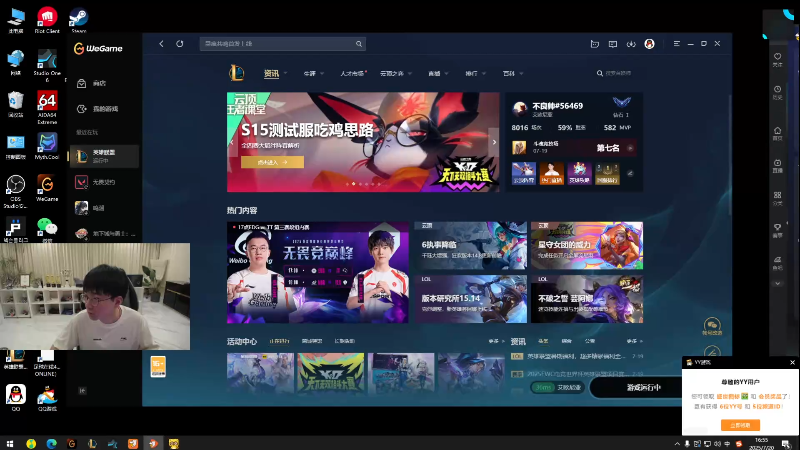Refresh the WeGame page
This screenshot has height=450, width=800.
pyautogui.click(x=180, y=44)
